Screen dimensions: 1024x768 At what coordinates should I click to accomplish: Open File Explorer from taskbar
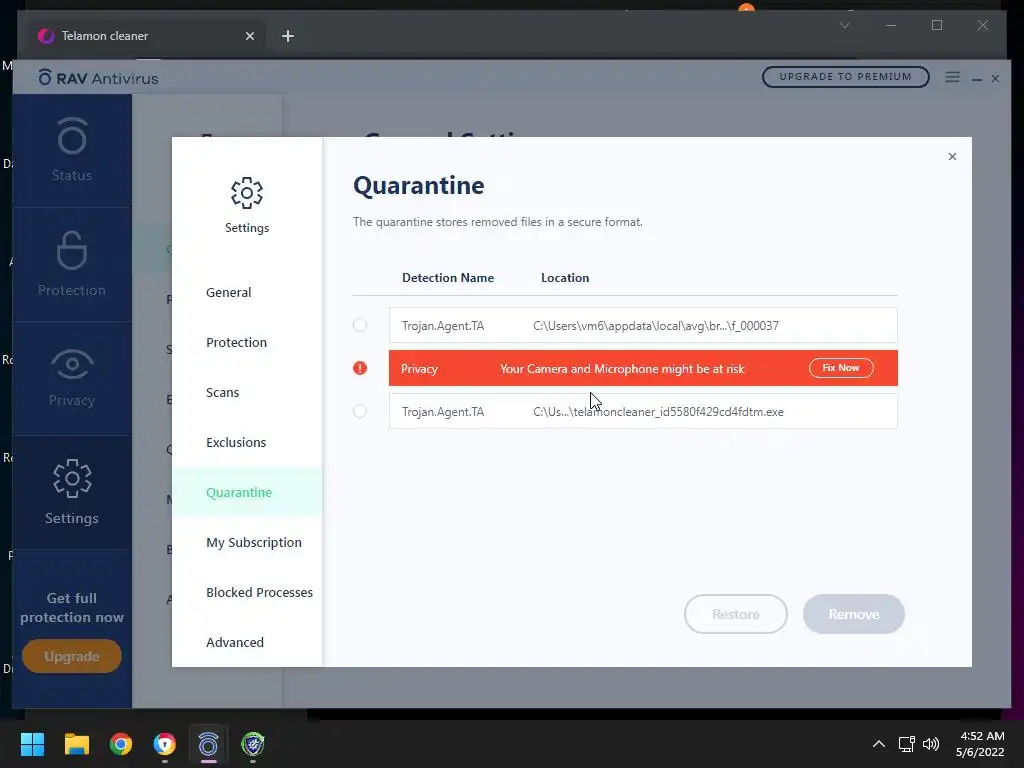coord(76,744)
